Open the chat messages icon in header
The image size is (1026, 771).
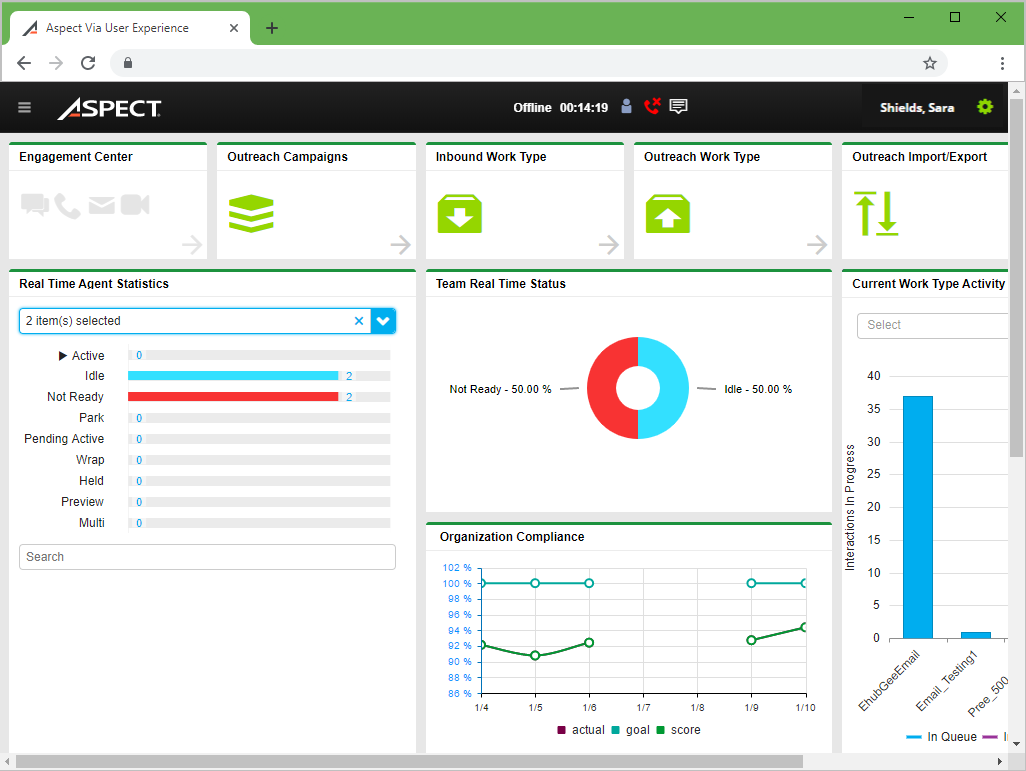coord(679,106)
